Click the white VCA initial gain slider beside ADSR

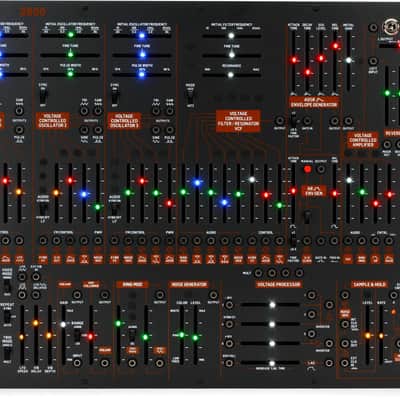[x=349, y=61]
